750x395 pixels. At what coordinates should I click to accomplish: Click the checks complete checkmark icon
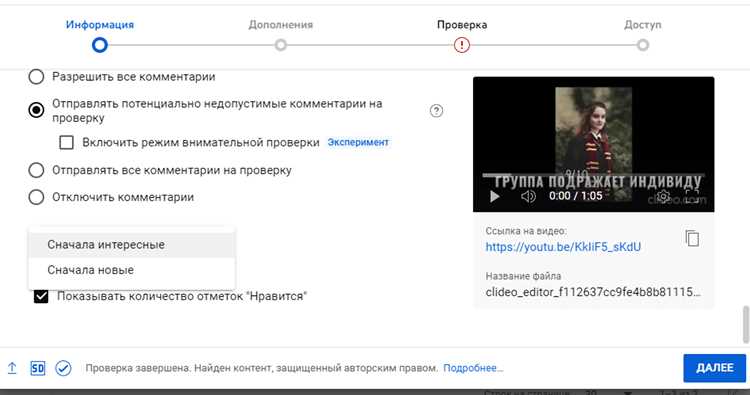(63, 368)
